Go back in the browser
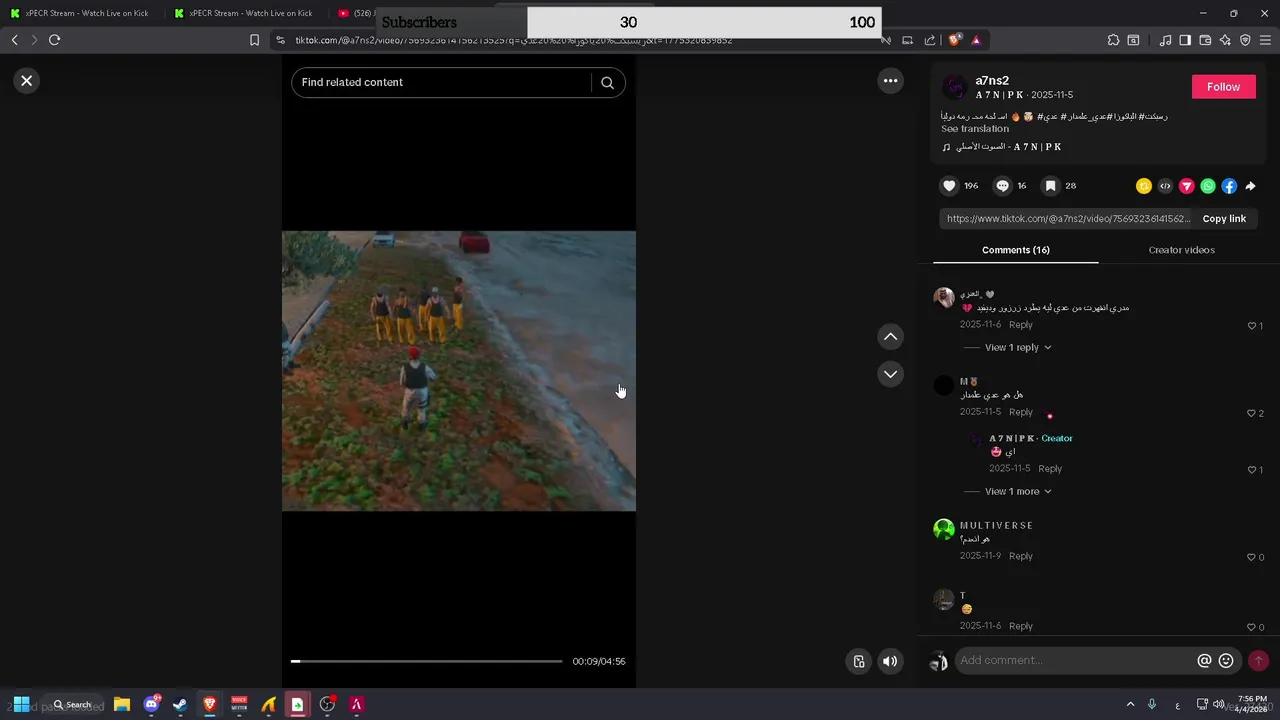This screenshot has width=1280, height=720. [14, 40]
